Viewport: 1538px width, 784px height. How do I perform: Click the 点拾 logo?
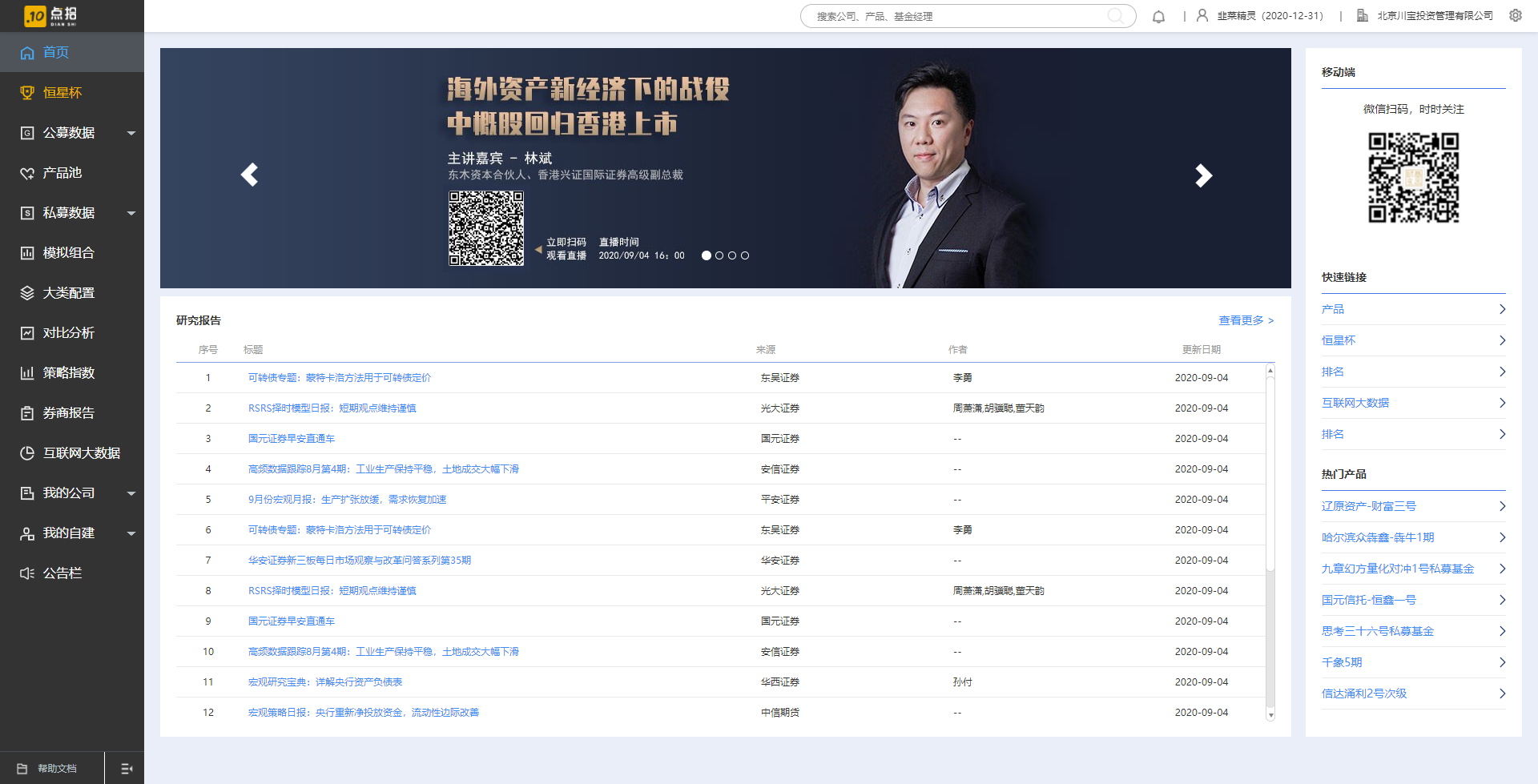click(51, 15)
